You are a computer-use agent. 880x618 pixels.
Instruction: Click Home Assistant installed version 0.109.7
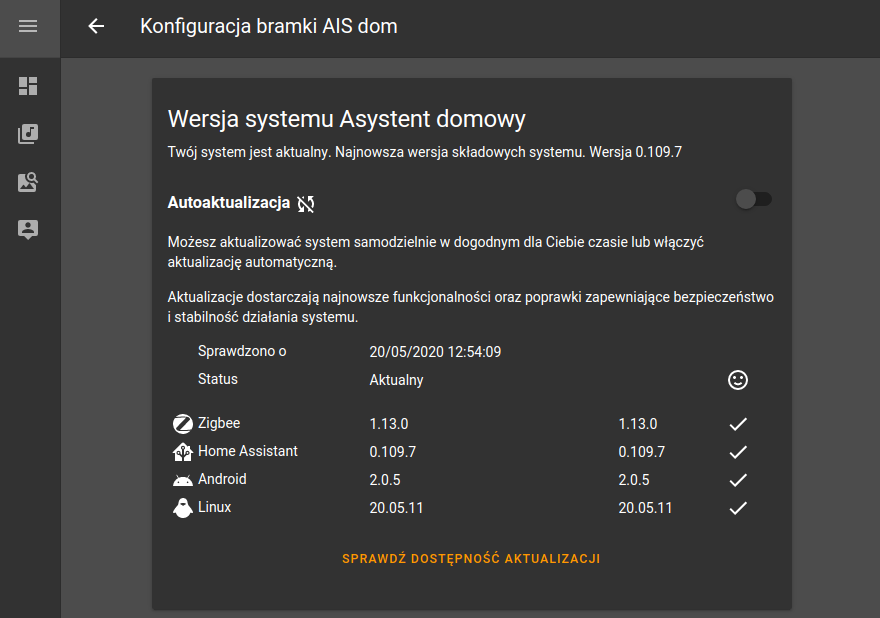[392, 452]
